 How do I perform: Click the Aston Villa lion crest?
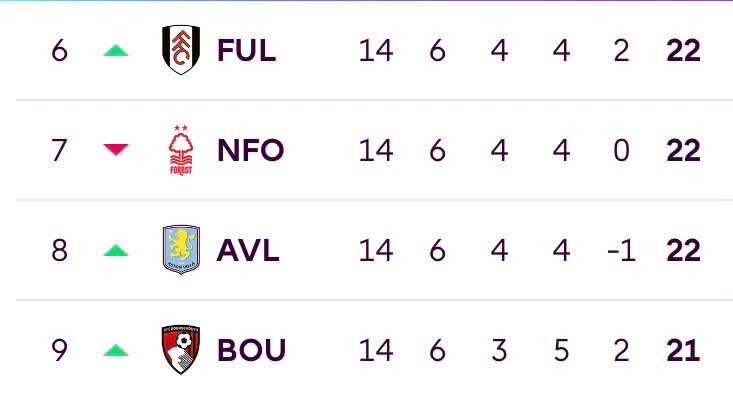point(181,249)
